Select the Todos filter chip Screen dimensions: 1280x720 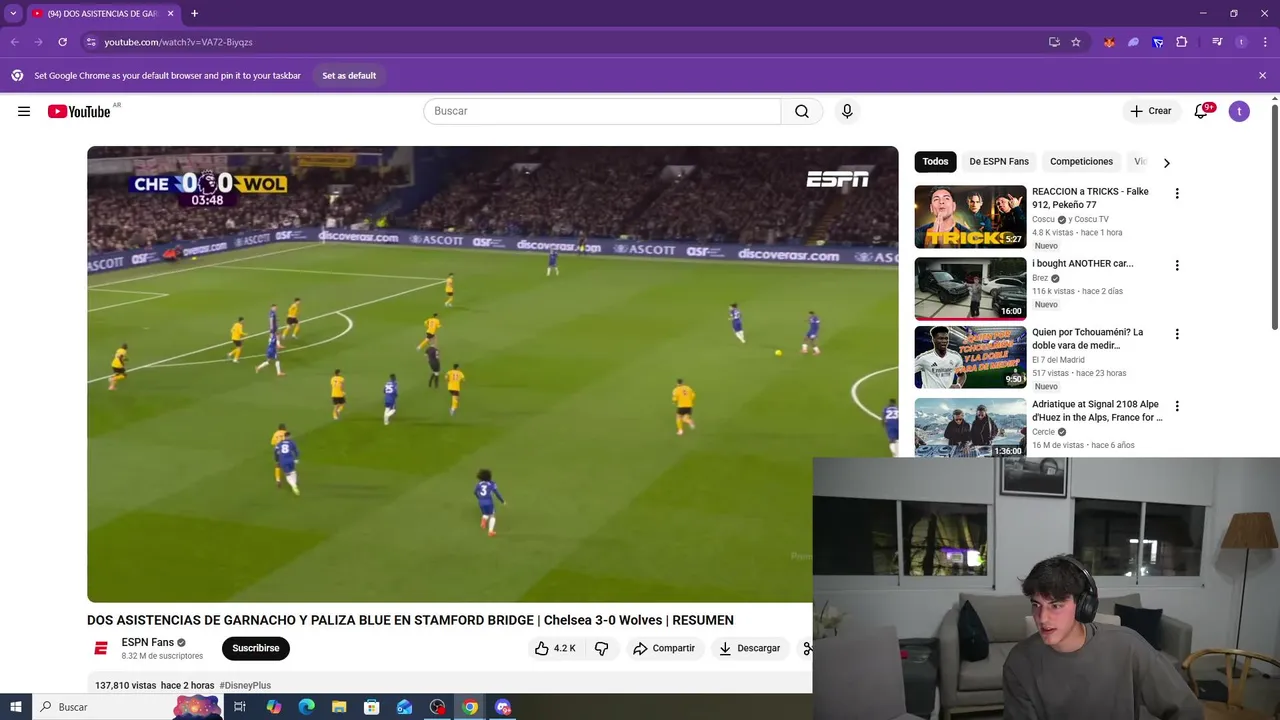click(x=936, y=161)
